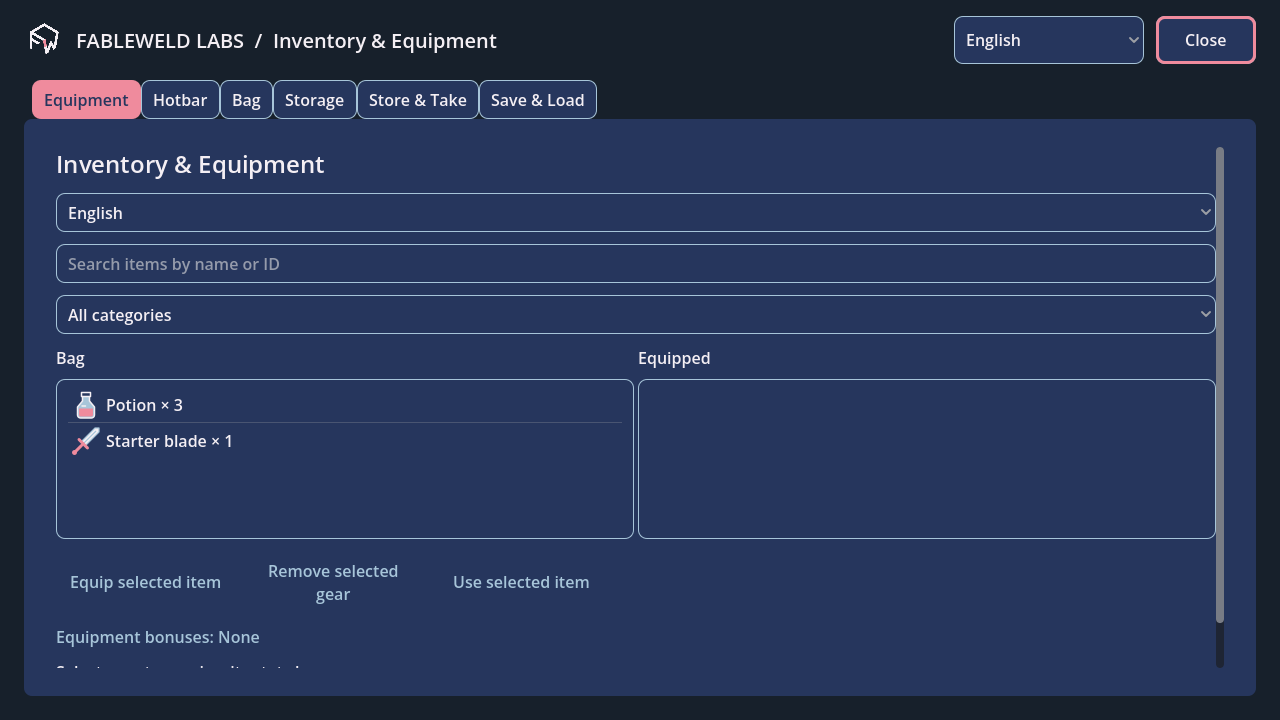Click the "FABLEWELD LABS" header text
This screenshot has width=1280, height=720.
pyautogui.click(x=160, y=41)
